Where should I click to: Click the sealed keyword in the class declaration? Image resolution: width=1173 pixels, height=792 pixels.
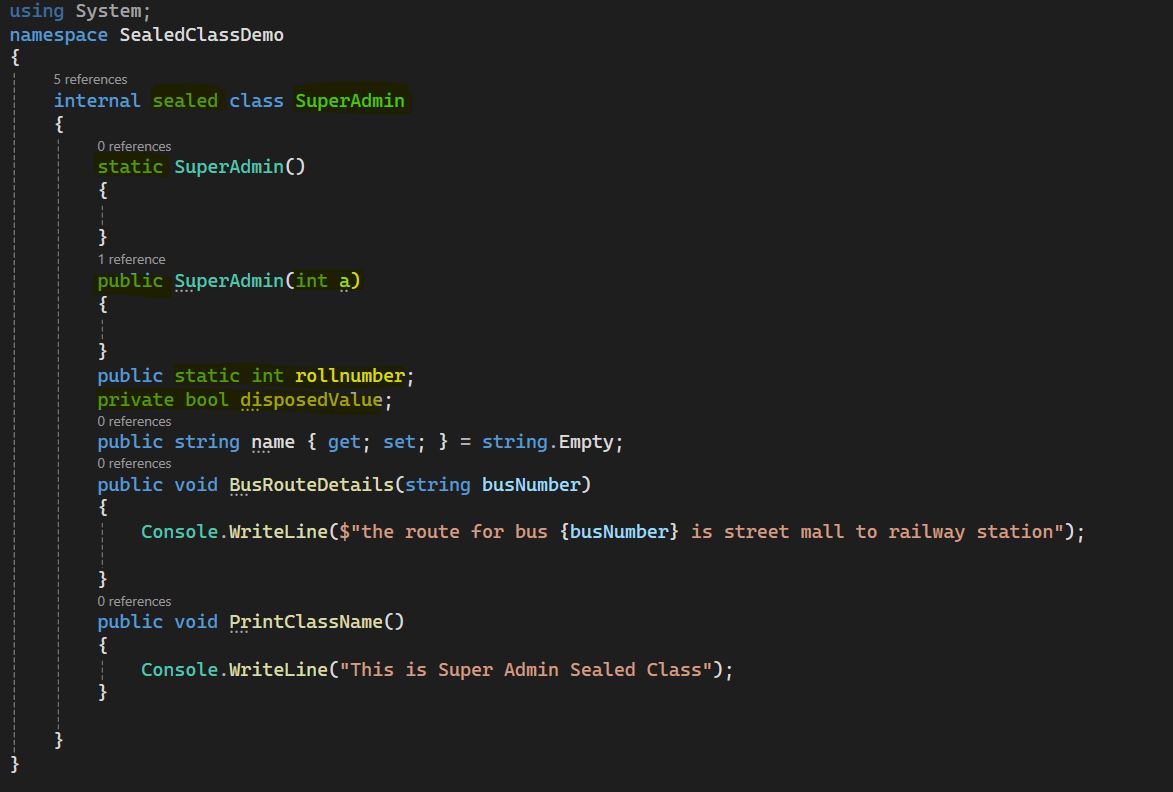(x=185, y=101)
